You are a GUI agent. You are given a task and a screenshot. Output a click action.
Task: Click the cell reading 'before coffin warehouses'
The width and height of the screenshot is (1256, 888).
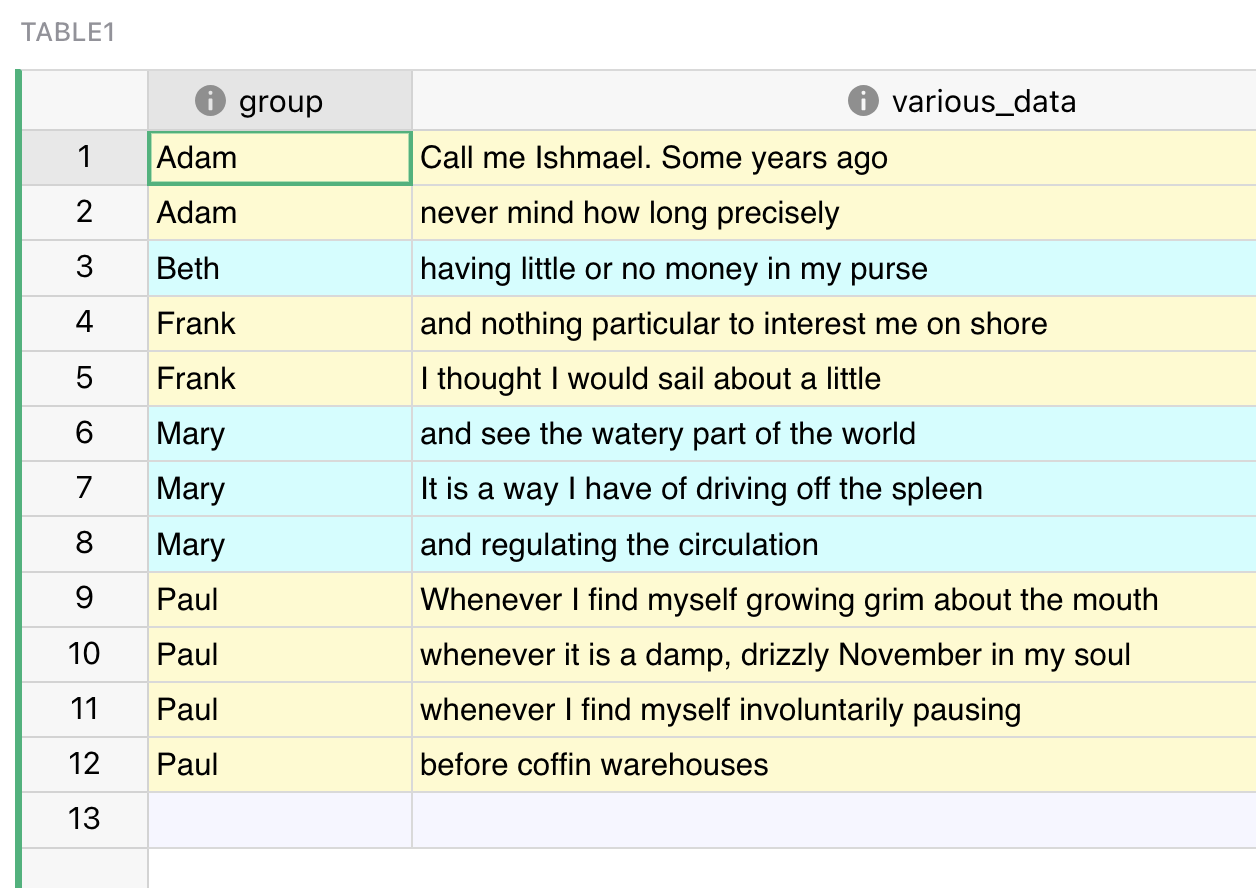click(700, 764)
